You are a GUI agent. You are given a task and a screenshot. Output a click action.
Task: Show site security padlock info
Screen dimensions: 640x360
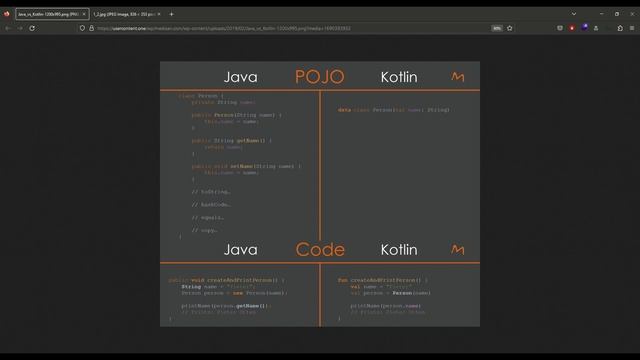[91, 28]
